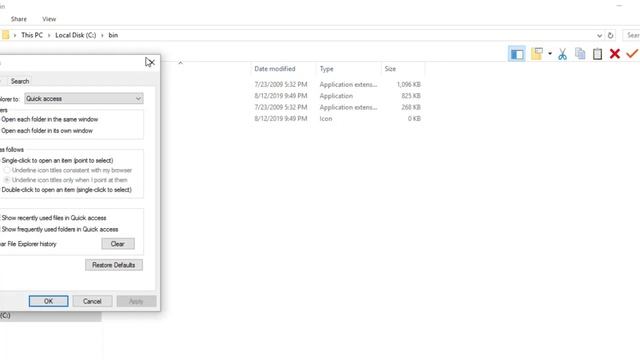Screen dimensions: 640x360
Task: Sort by Date modified column
Action: [x=275, y=69]
